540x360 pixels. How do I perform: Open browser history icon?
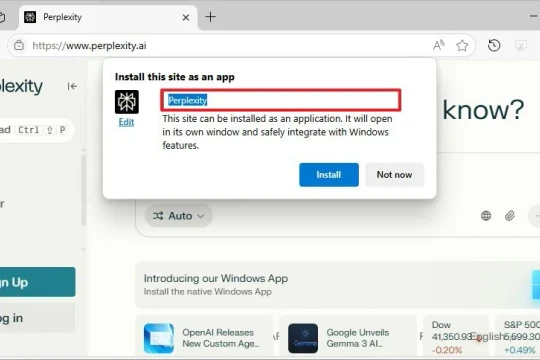point(494,45)
